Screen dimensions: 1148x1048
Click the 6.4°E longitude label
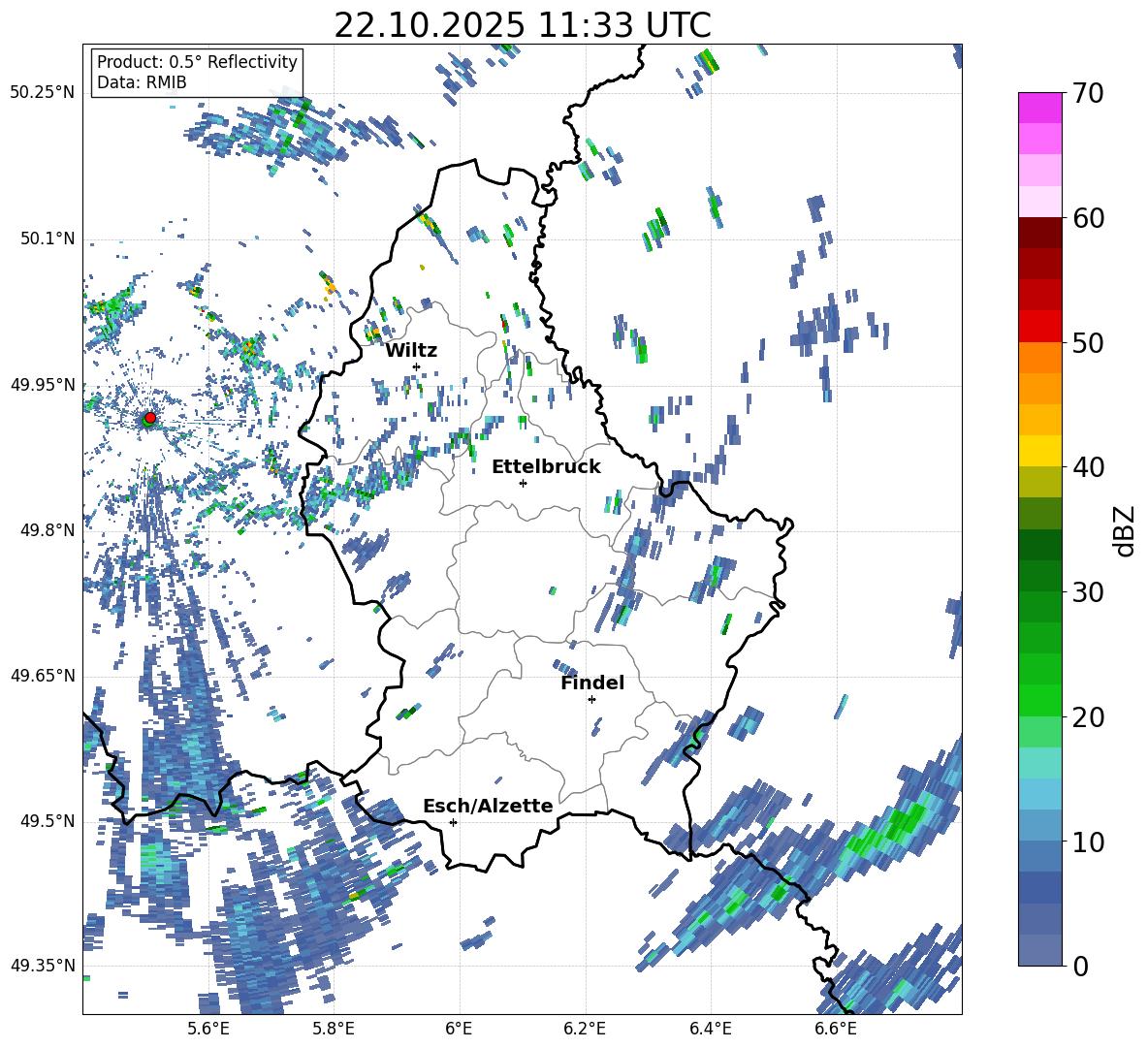[710, 1029]
